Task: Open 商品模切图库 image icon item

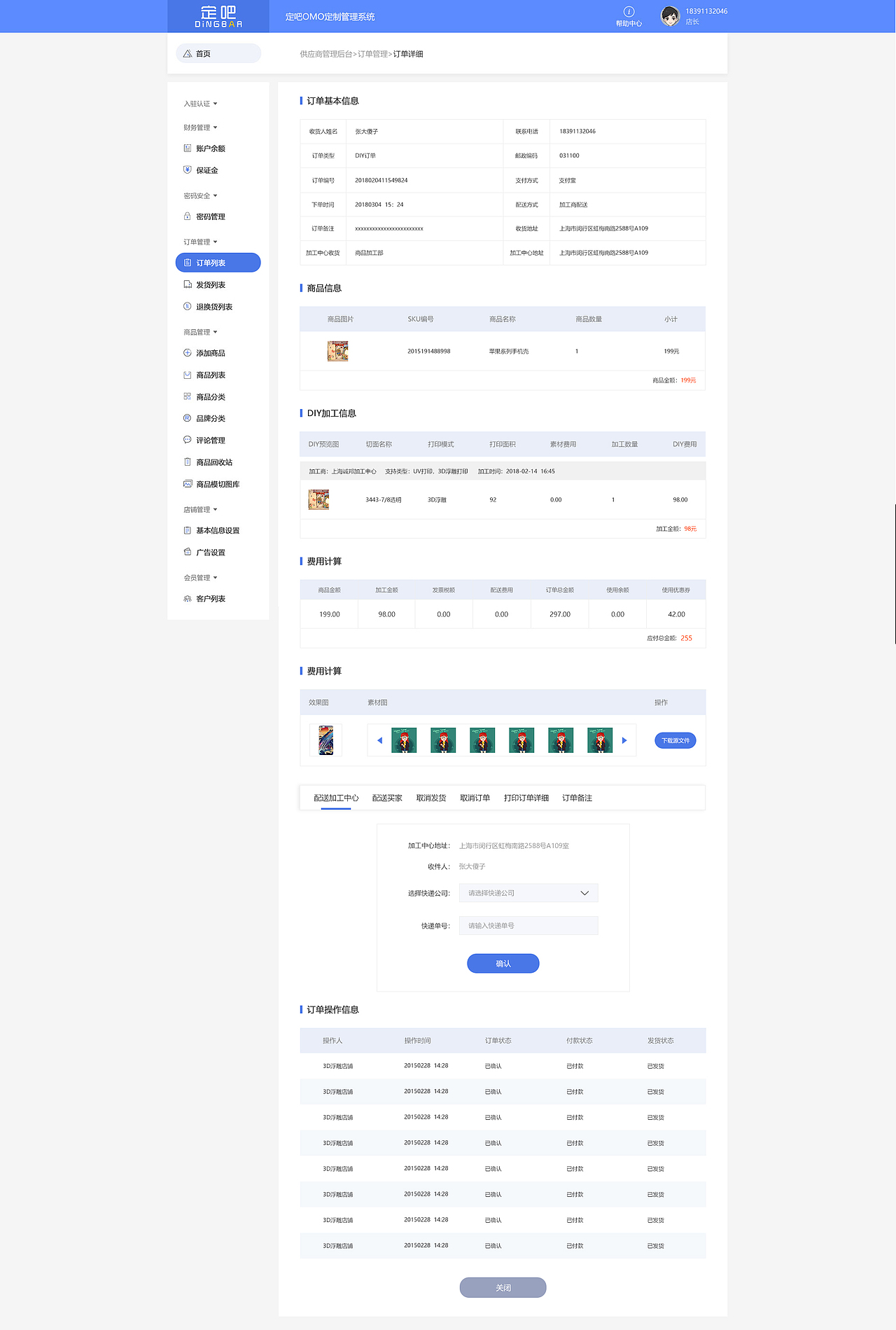Action: click(x=187, y=484)
